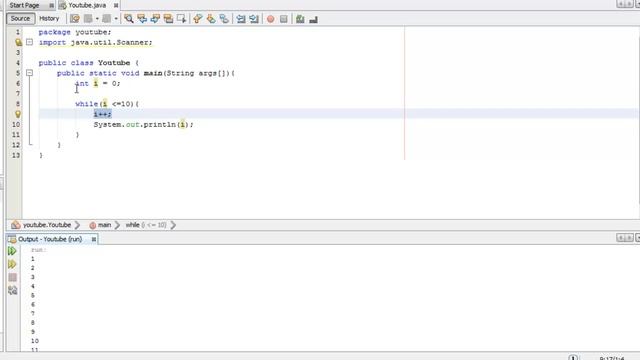The width and height of the screenshot is (640, 360).
Task: Switch to Source view
Action: [20, 19]
